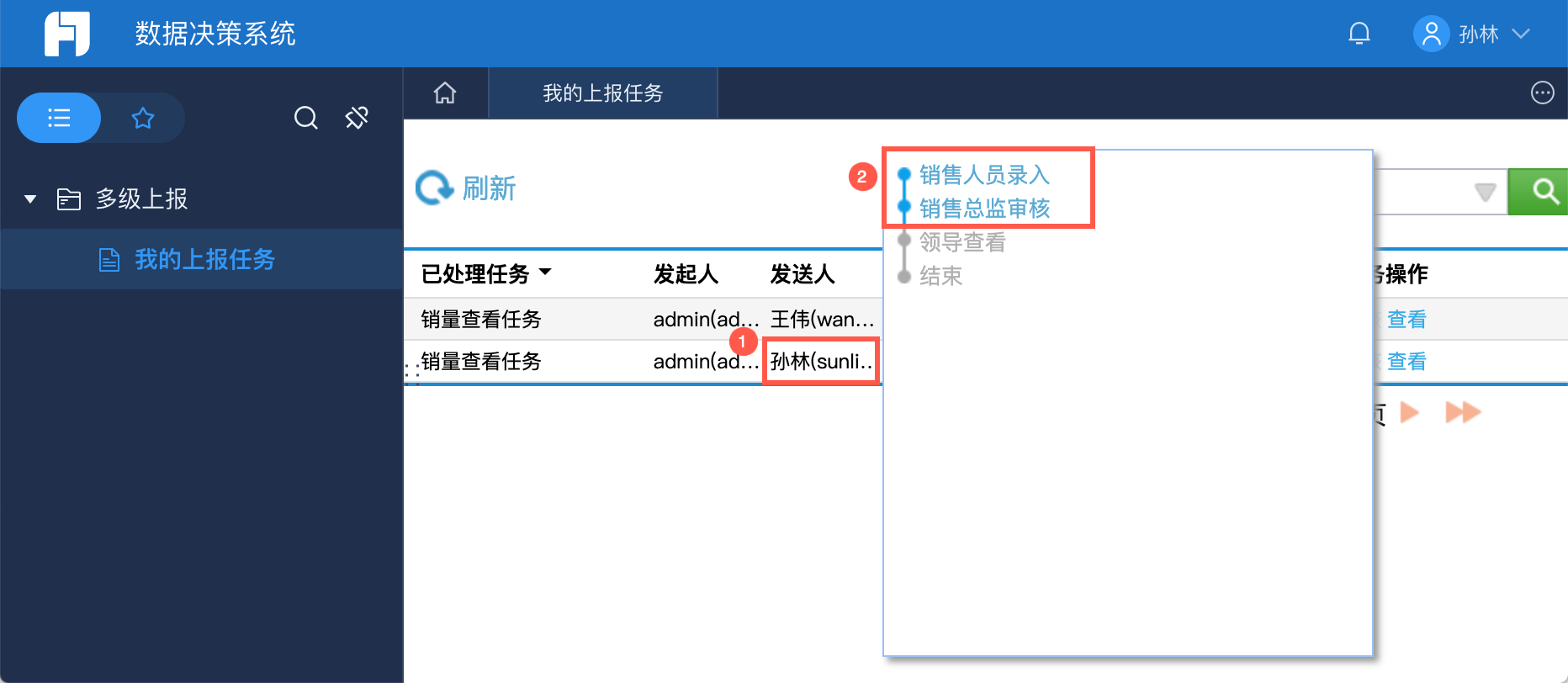Switch to favorites star view

pos(143,118)
